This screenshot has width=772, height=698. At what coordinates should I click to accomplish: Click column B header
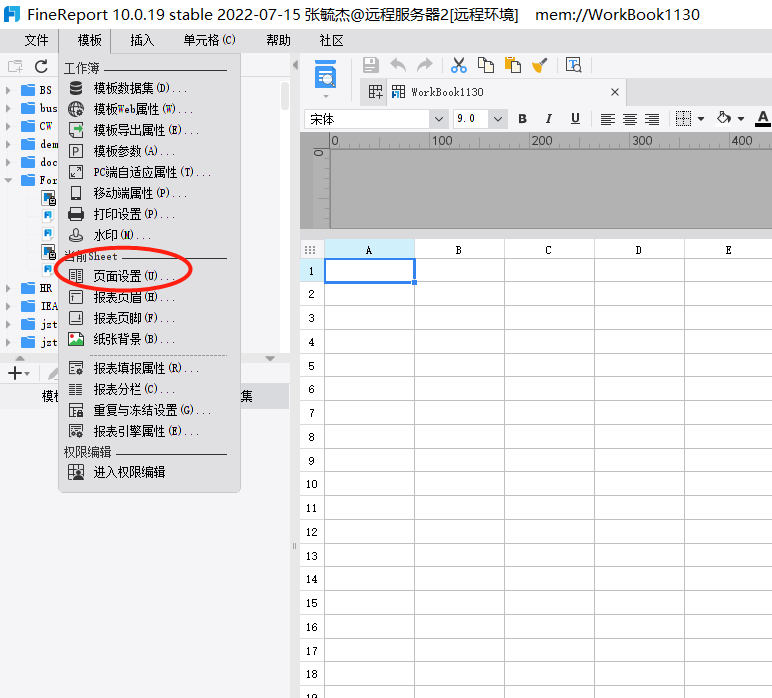click(x=459, y=250)
